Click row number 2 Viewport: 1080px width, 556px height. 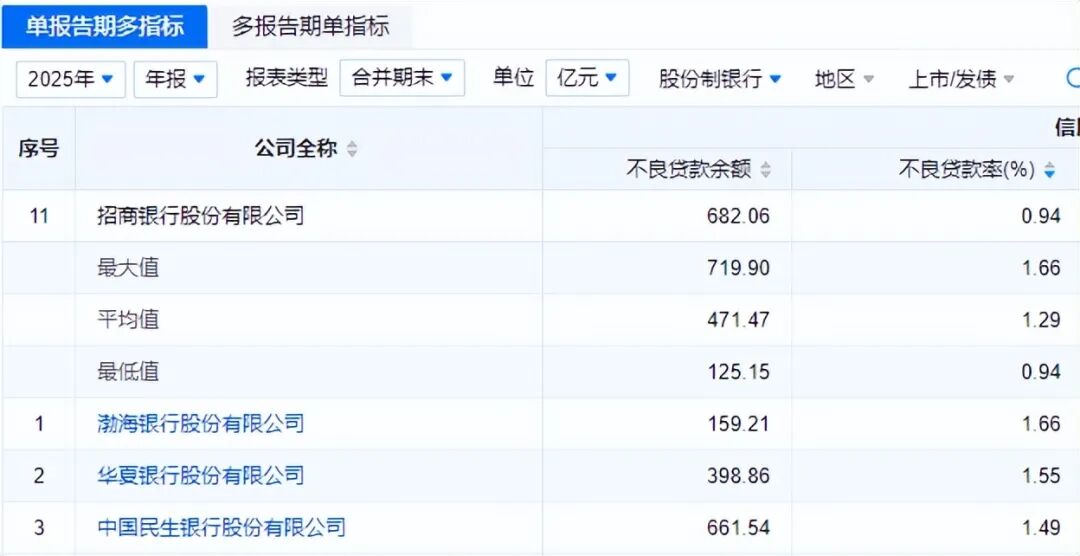(x=39, y=476)
